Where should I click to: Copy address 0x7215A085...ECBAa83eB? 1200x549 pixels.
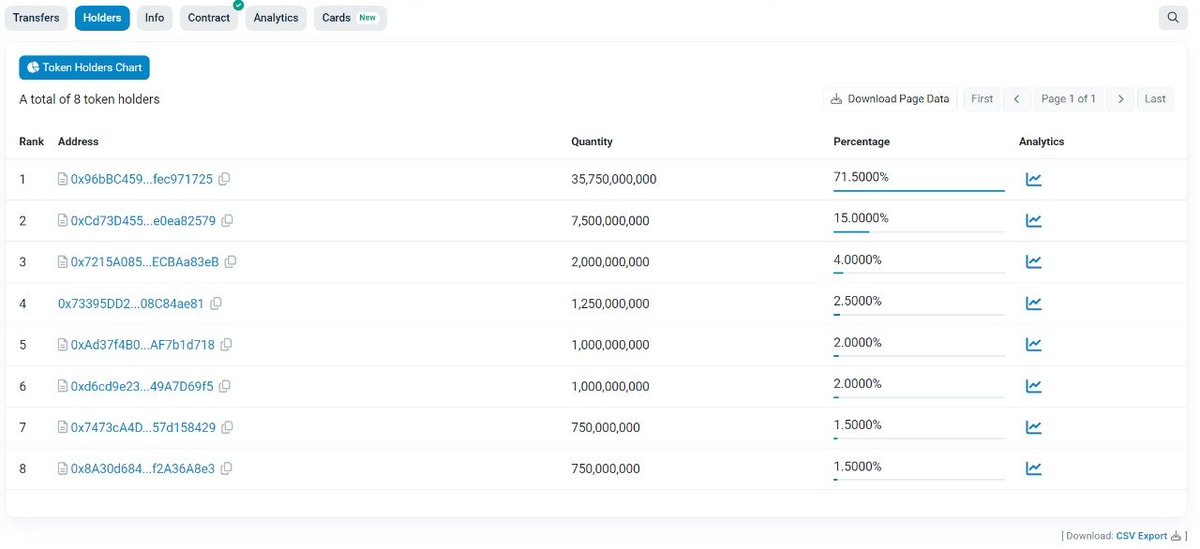coord(230,262)
